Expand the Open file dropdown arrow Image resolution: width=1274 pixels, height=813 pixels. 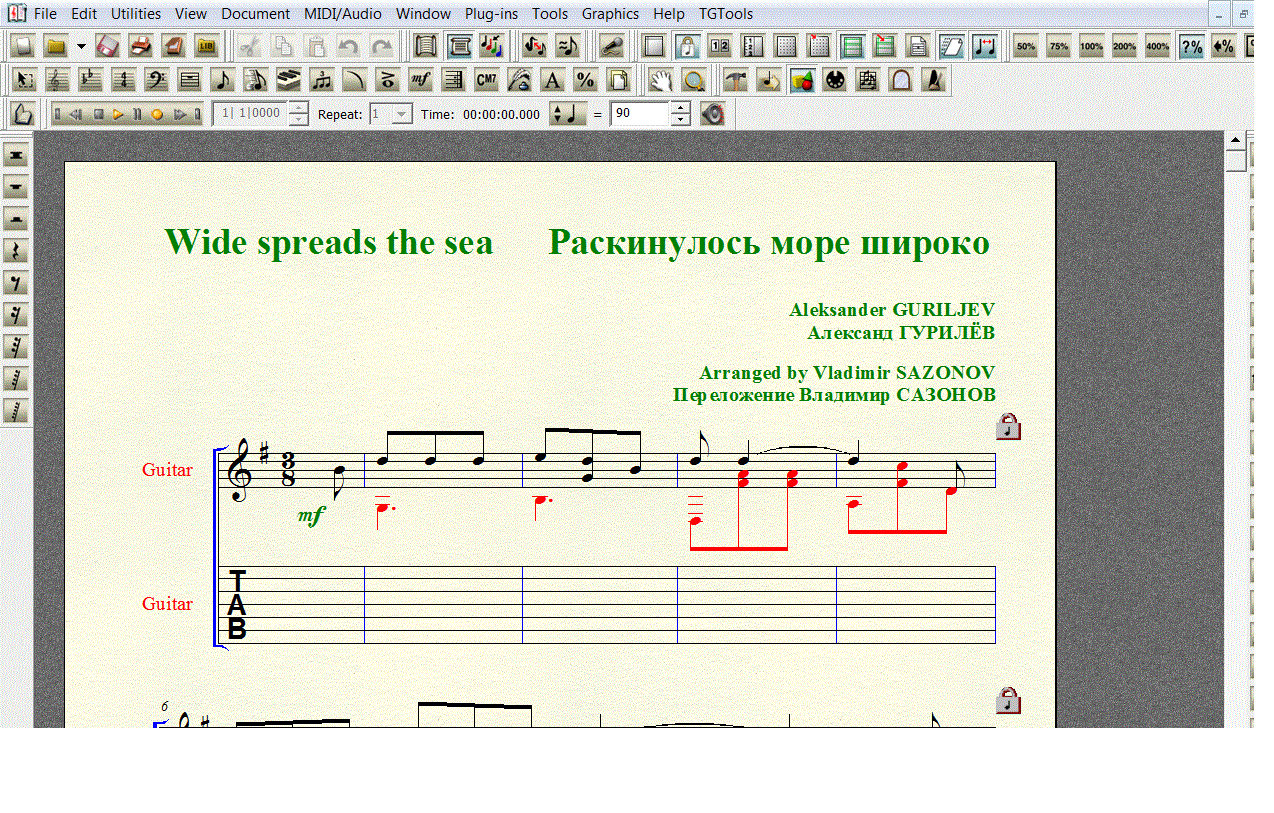click(x=81, y=47)
